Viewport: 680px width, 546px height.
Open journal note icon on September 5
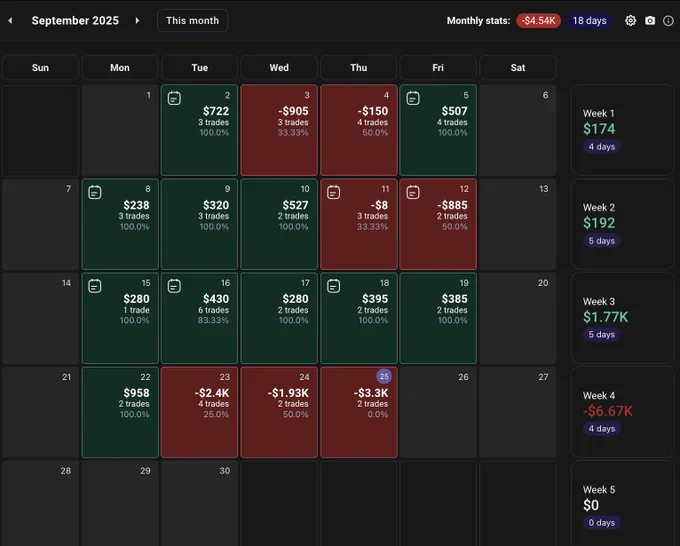pos(413,98)
